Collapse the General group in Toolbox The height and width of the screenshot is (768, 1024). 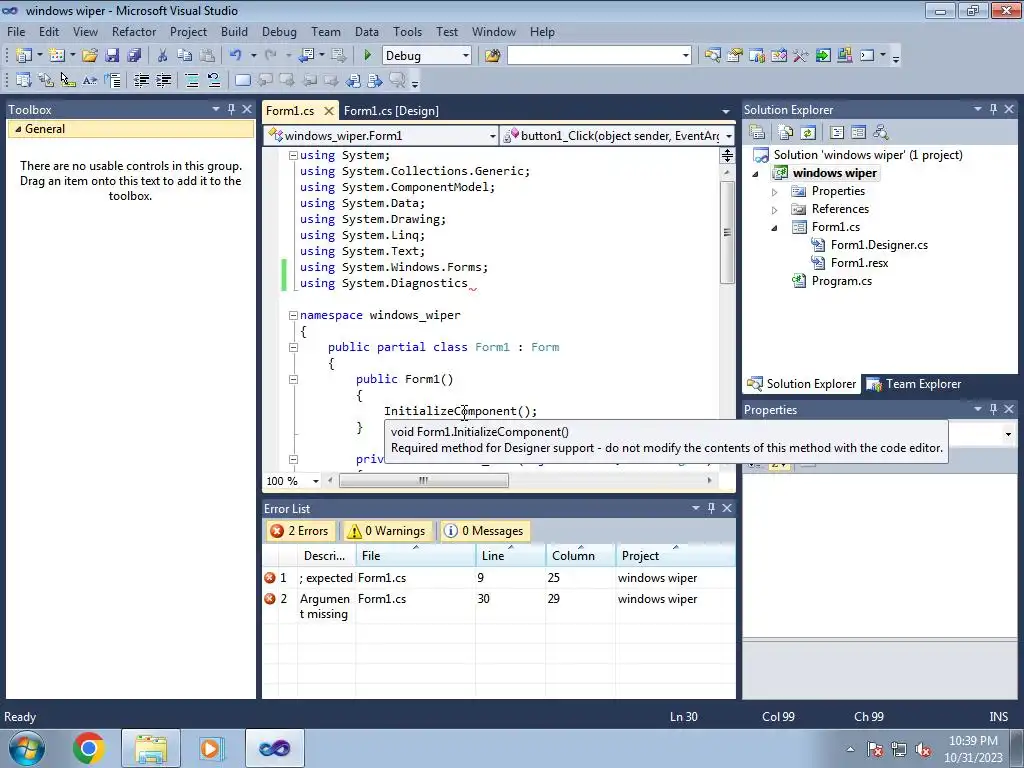[x=18, y=129]
